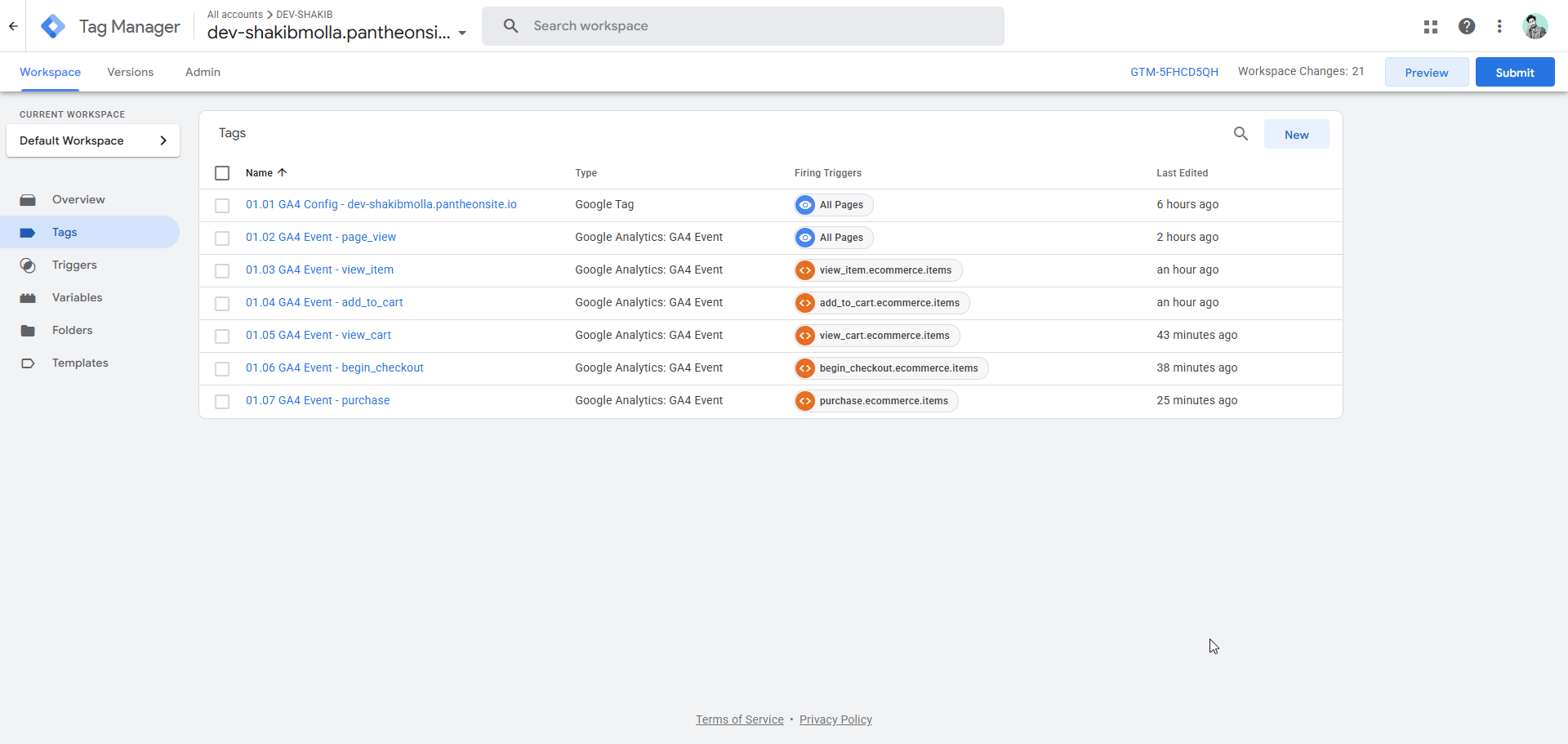Image resolution: width=1568 pixels, height=744 pixels.
Task: Open Variables in the sidebar
Action: point(78,298)
